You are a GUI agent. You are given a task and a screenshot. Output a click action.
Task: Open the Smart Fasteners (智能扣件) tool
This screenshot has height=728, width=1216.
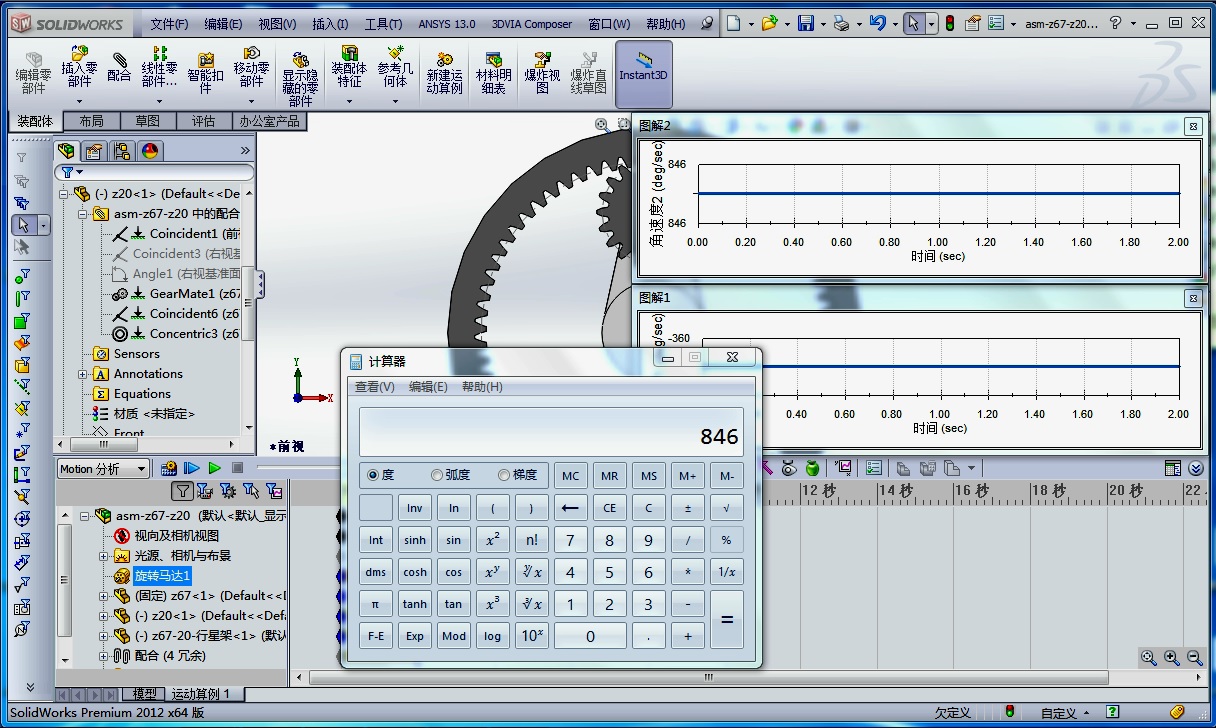click(x=205, y=72)
